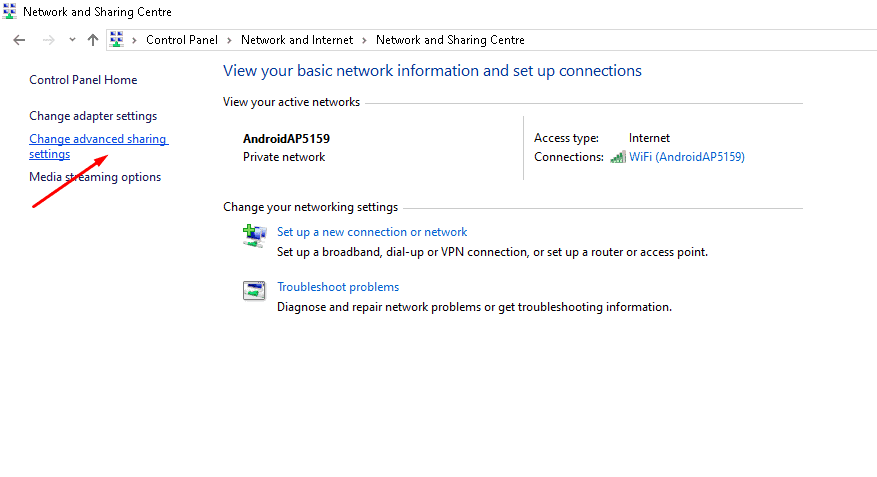Image resolution: width=877 pixels, height=477 pixels.
Task: Open the WiFi (AndroidAP5159) connection link
Action: [x=686, y=157]
